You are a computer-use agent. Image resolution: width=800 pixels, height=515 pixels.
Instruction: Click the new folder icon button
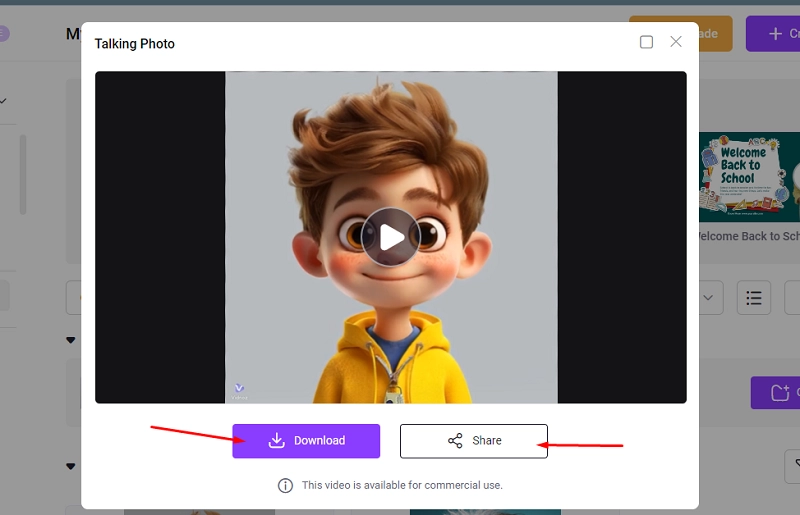click(776, 392)
